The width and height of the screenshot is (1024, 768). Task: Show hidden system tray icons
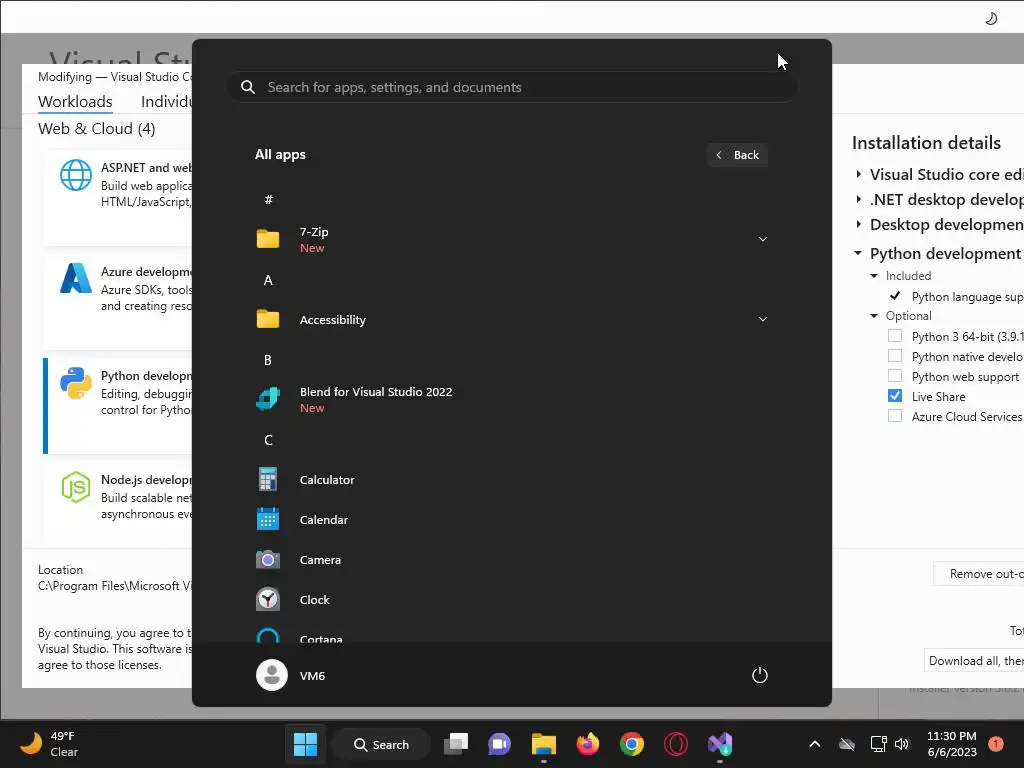814,744
